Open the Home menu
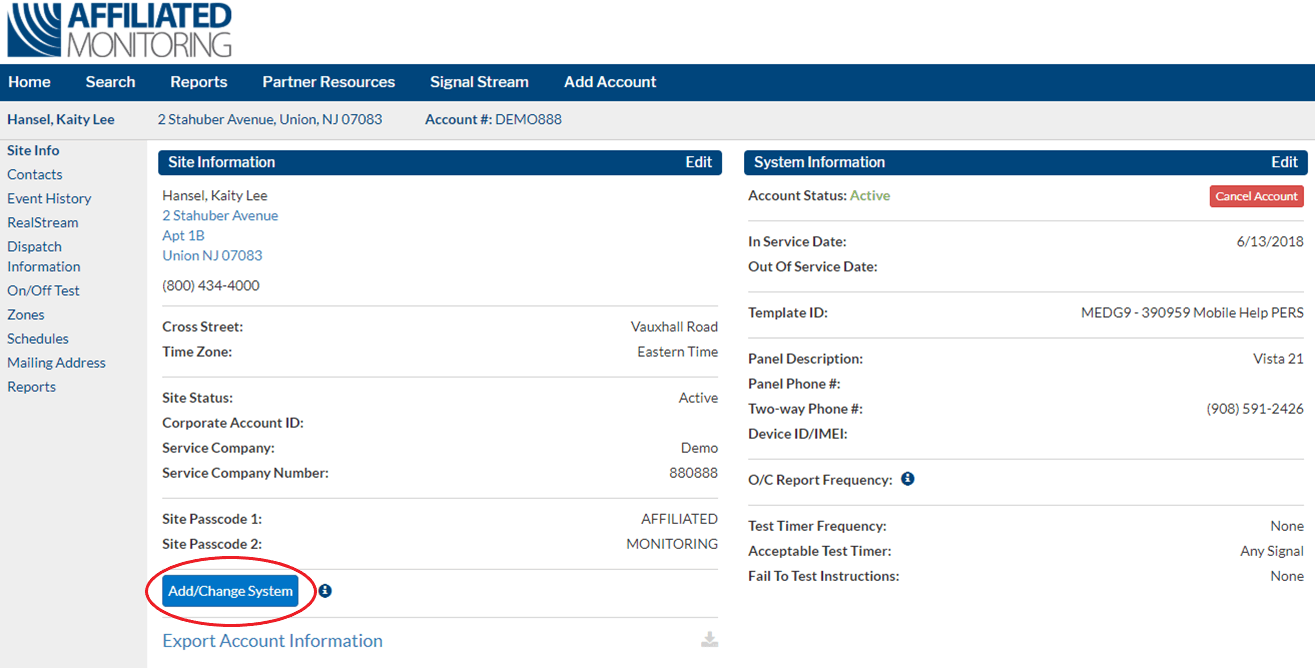Screen dimensions: 1315x668 point(29,82)
